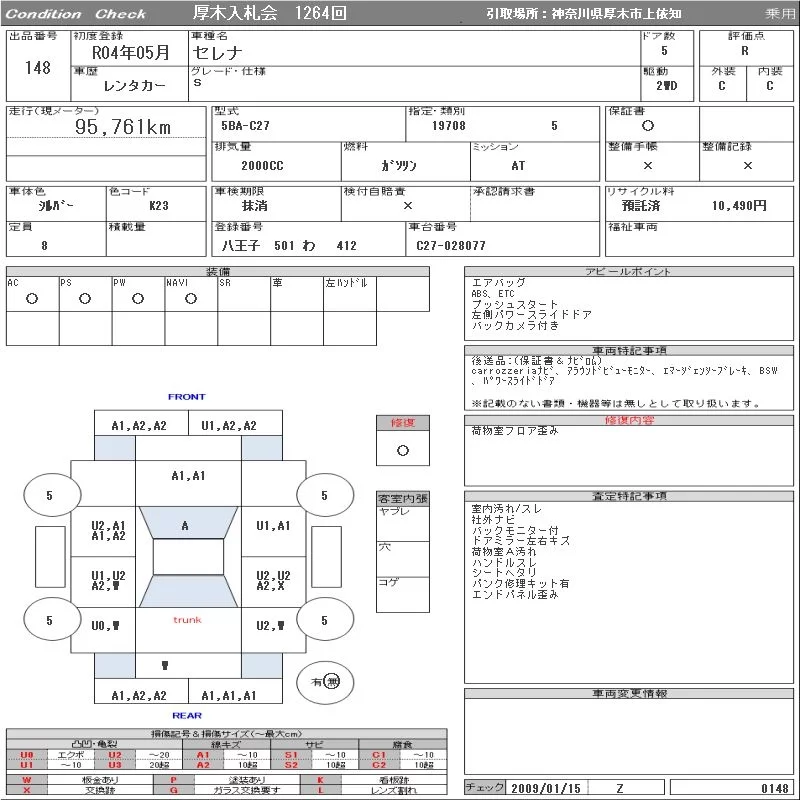Select rear bumper code A1,A1,A1
This screenshot has height=800, width=800.
tap(229, 695)
